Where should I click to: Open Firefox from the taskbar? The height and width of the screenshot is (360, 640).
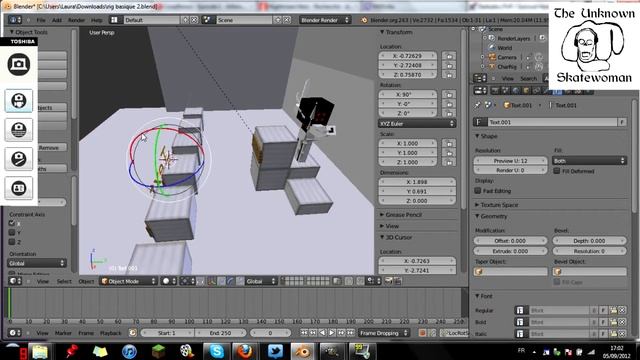click(x=244, y=351)
